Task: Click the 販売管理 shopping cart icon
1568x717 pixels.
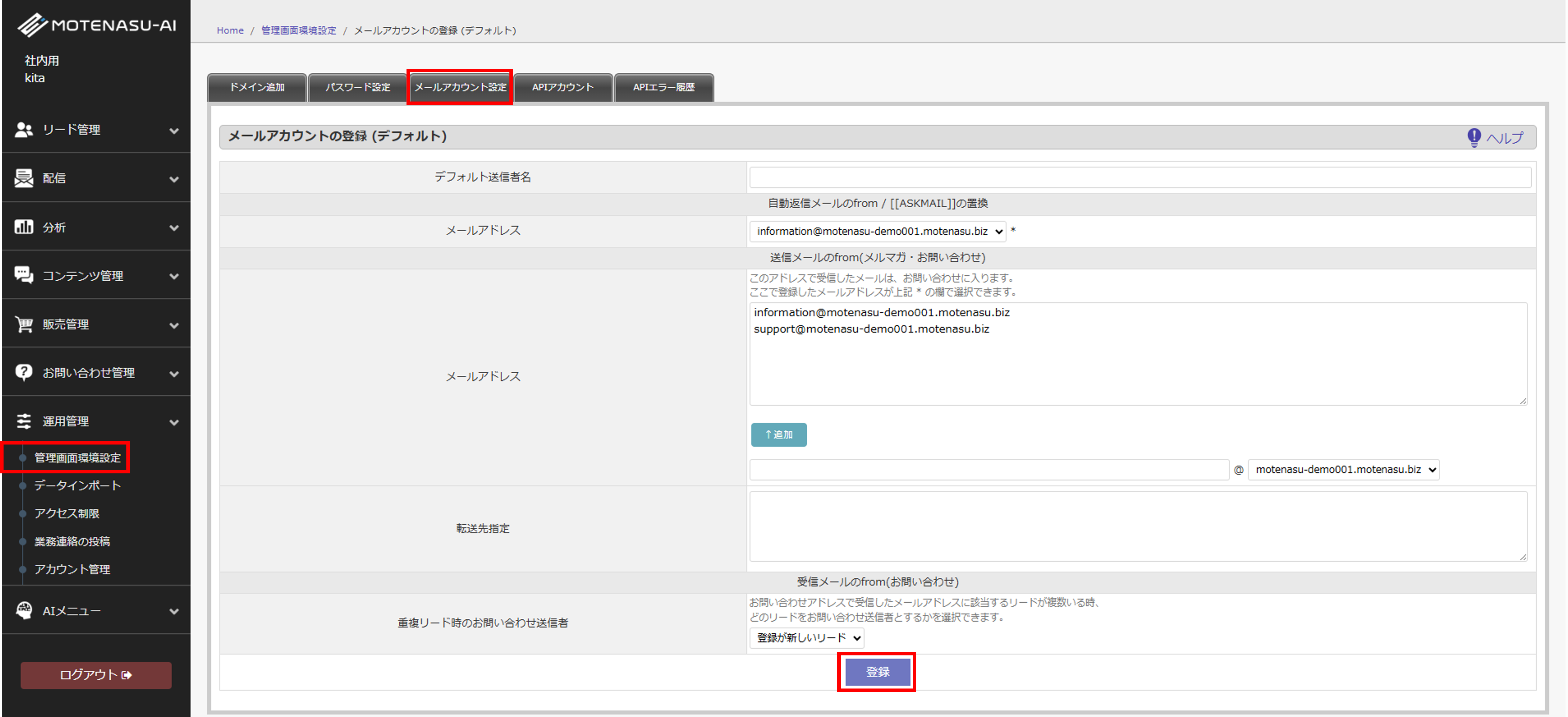Action: click(x=24, y=324)
